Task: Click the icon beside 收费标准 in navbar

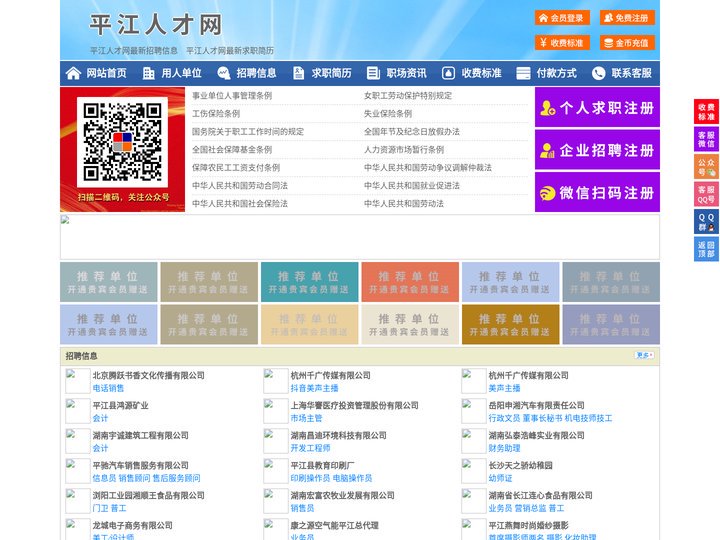Action: pyautogui.click(x=448, y=73)
